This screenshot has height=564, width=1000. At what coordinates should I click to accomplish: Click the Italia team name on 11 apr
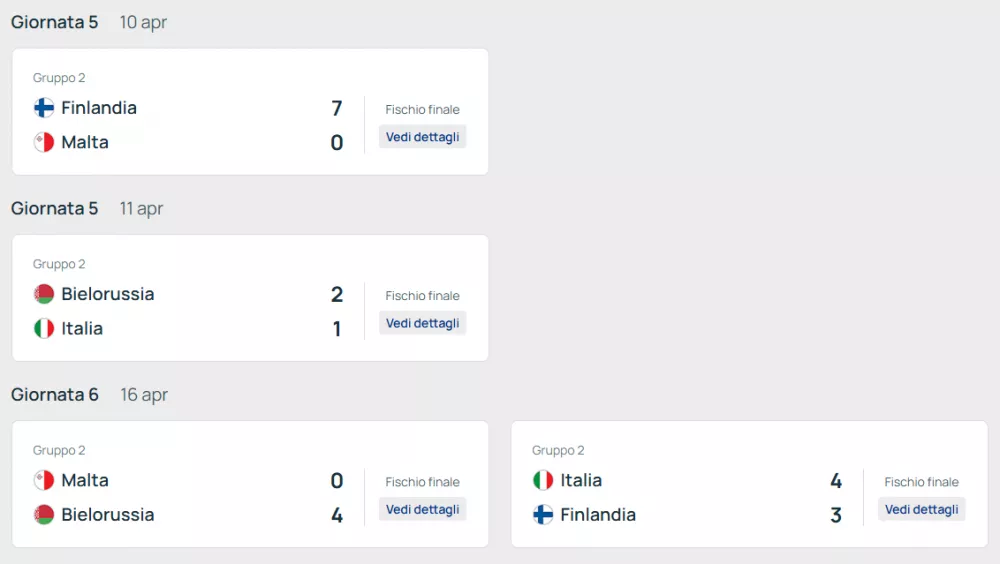(x=82, y=328)
